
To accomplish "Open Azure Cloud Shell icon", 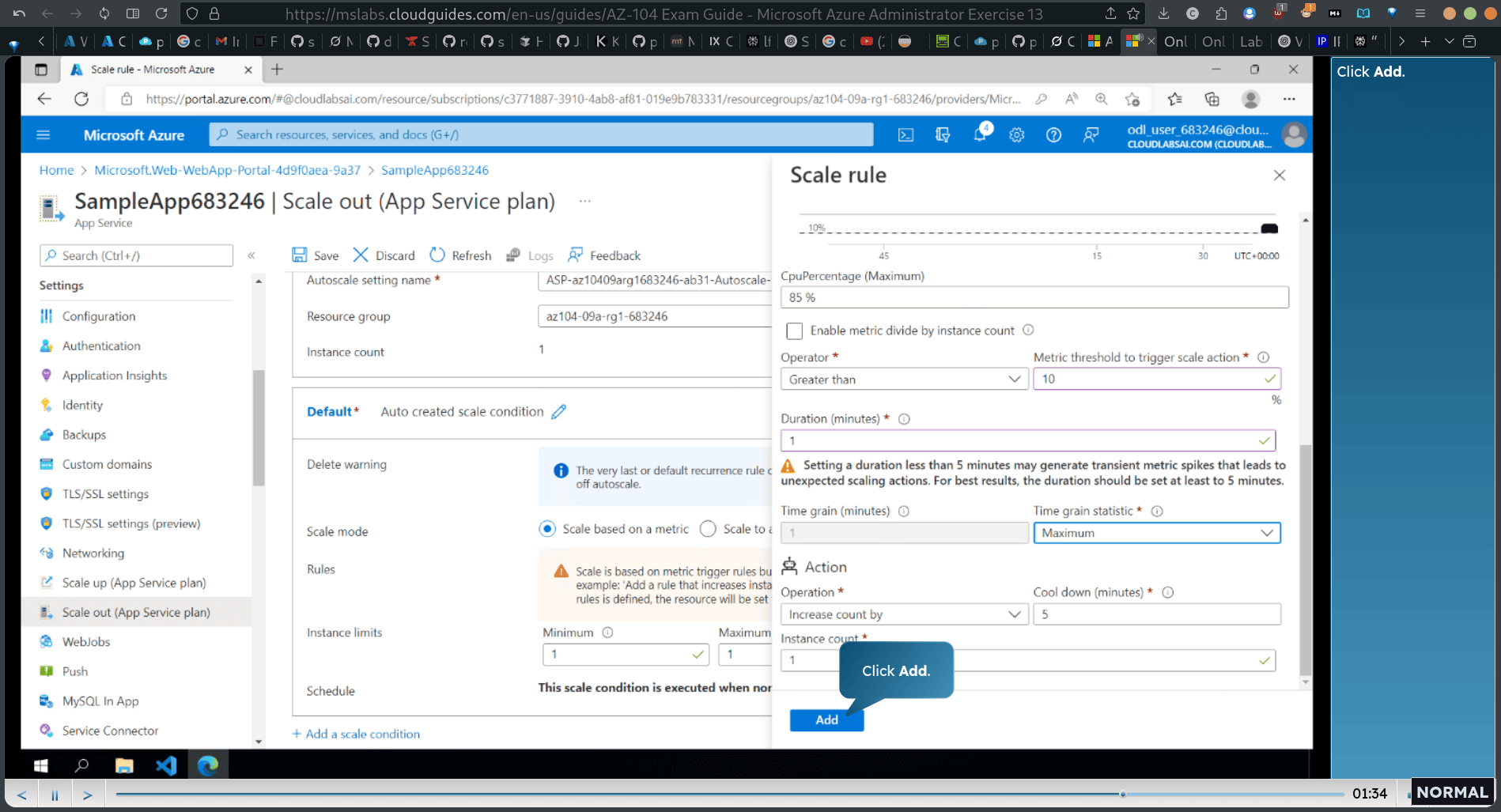I will [906, 135].
